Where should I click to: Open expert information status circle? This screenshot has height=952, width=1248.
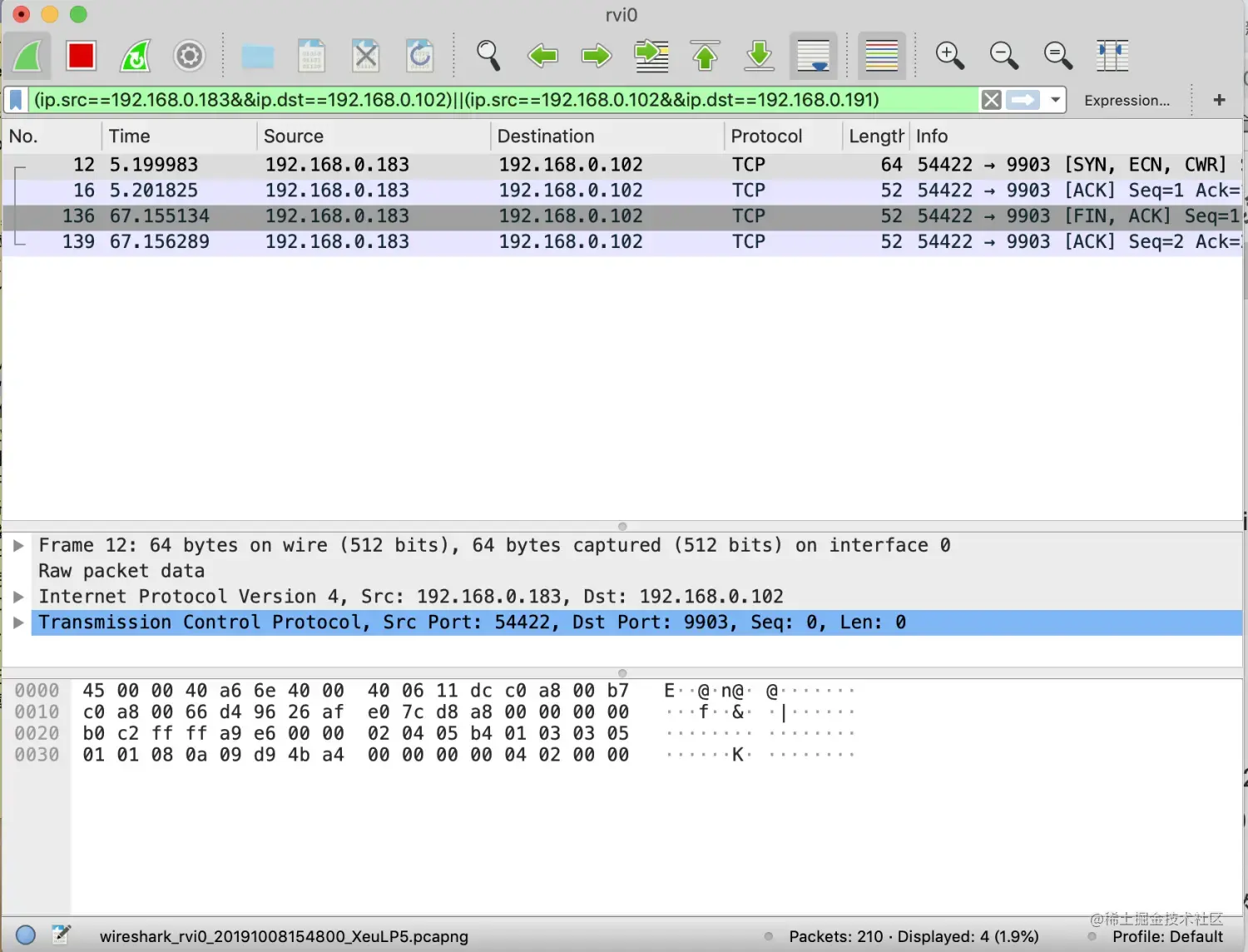[x=26, y=935]
